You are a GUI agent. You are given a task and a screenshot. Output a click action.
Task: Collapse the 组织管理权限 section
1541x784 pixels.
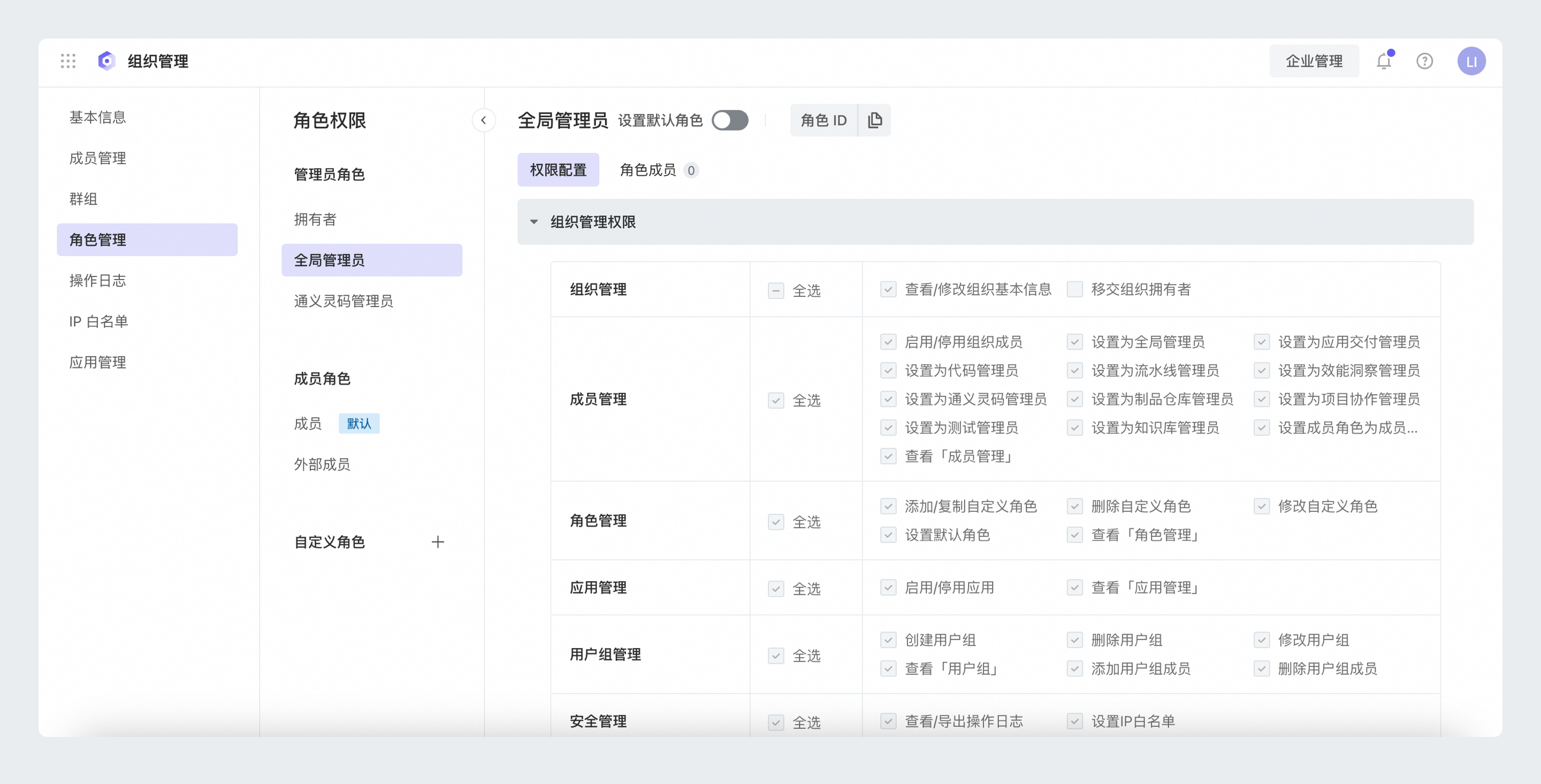(x=533, y=222)
